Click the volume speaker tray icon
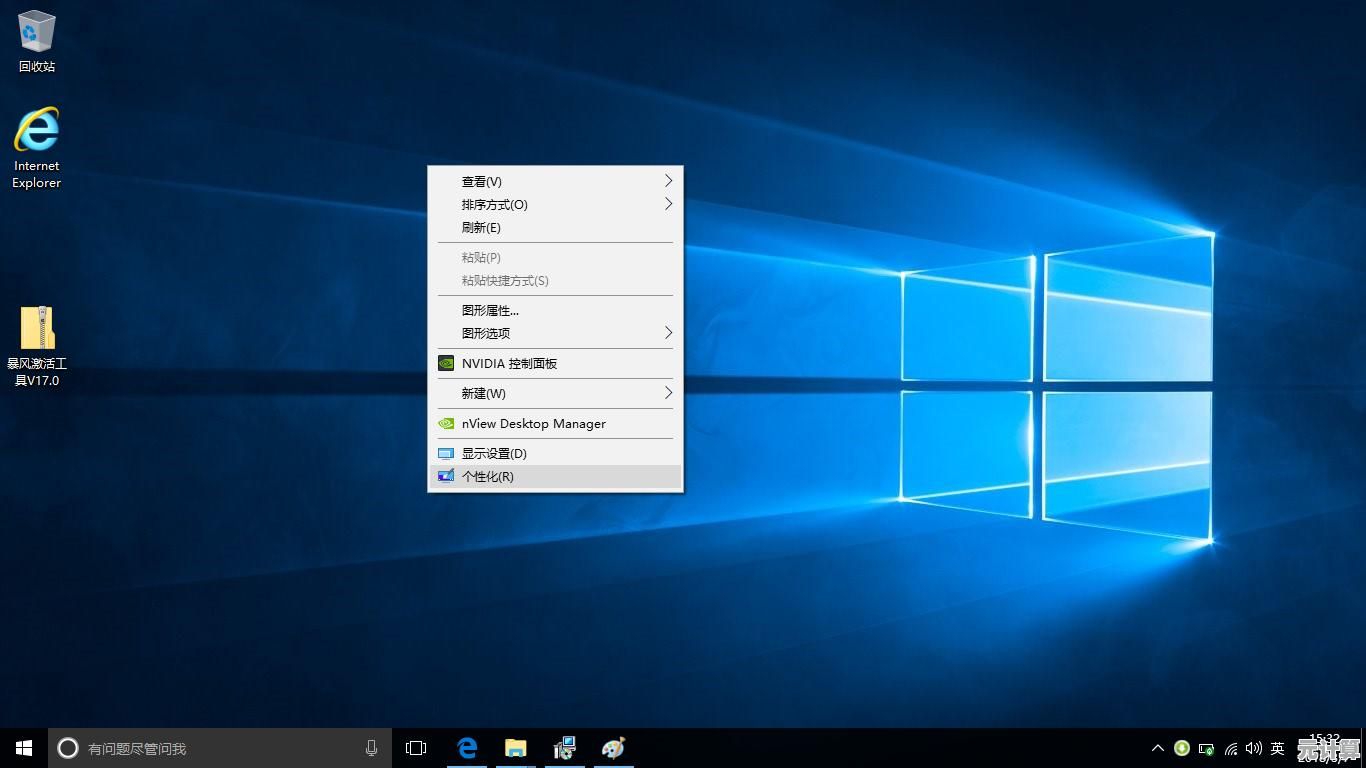Screen dimensions: 1366x768 (x=1253, y=748)
